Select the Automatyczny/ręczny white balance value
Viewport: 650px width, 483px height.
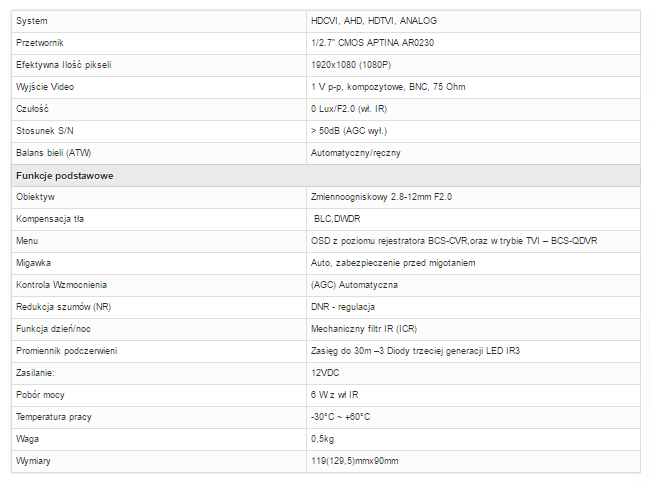click(356, 153)
